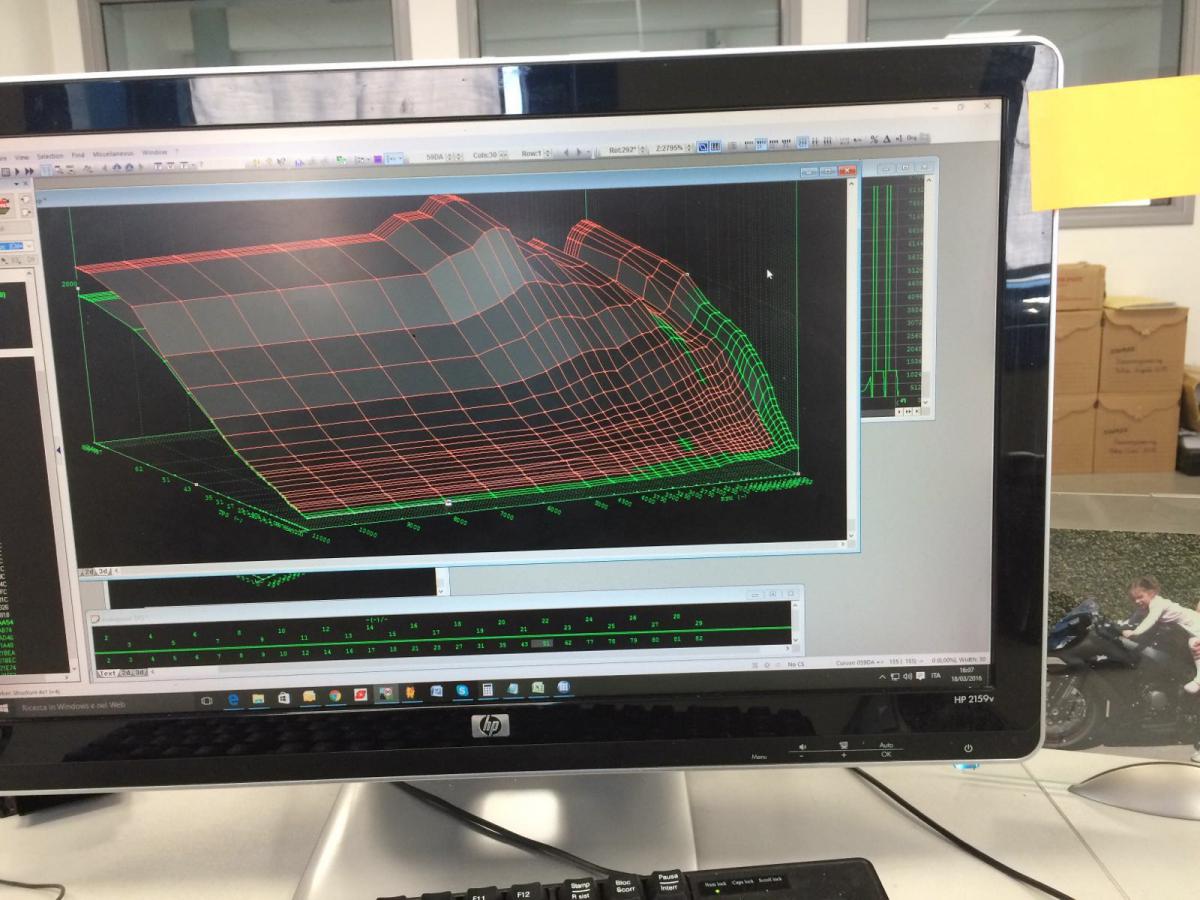Click the delta (Δ) toolbar icon
This screenshot has width=1200, height=900.
click(x=887, y=139)
